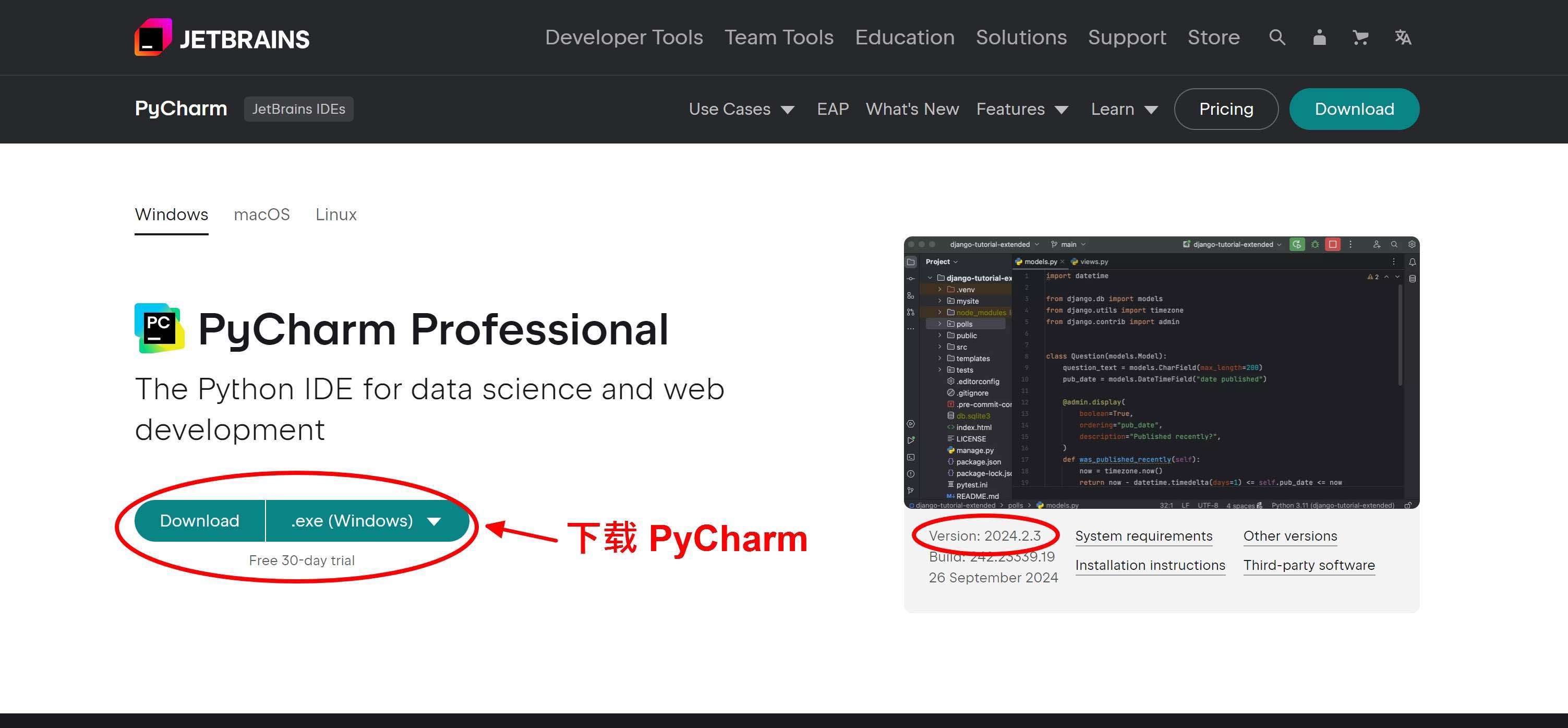Open the shopping cart icon
1568x728 pixels.
[x=1360, y=37]
